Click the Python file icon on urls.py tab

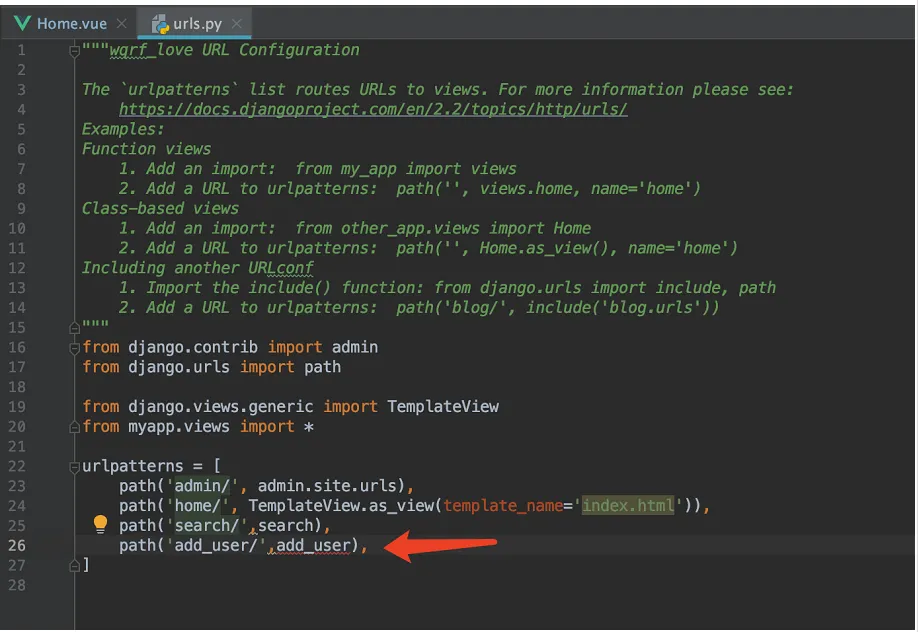[160, 24]
